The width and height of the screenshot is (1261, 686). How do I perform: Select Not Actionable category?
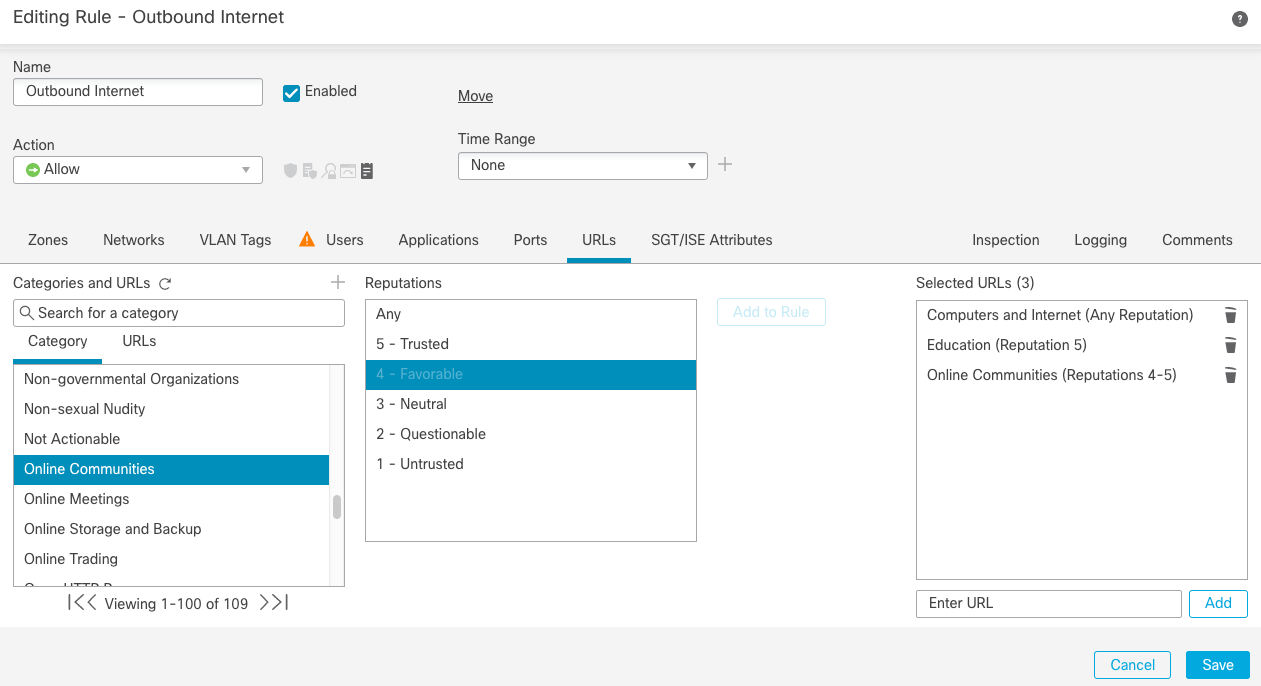pos(171,439)
